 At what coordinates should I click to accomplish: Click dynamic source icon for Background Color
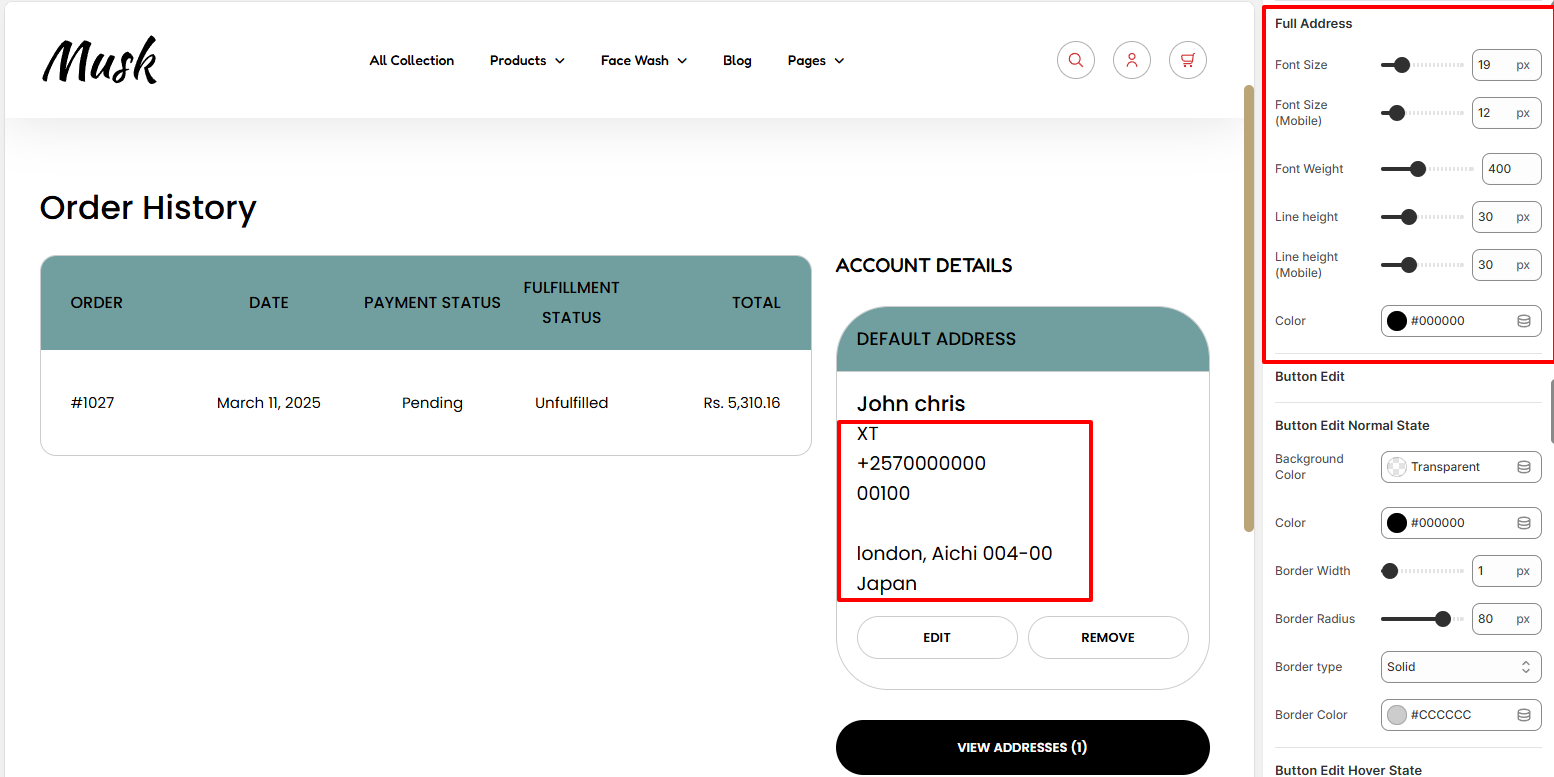1524,467
